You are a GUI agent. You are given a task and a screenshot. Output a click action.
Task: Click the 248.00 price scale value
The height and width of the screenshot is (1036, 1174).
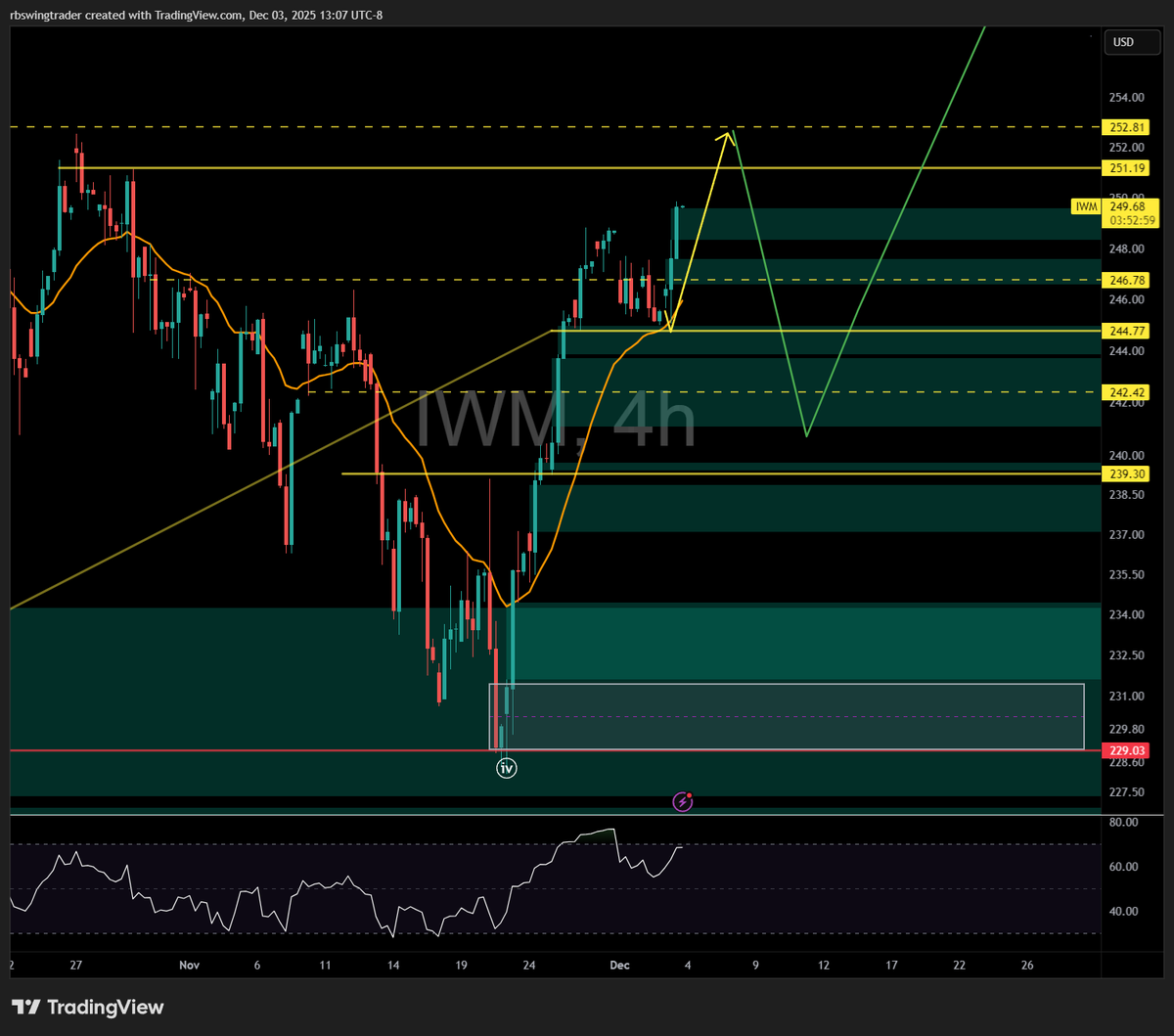pos(1126,248)
